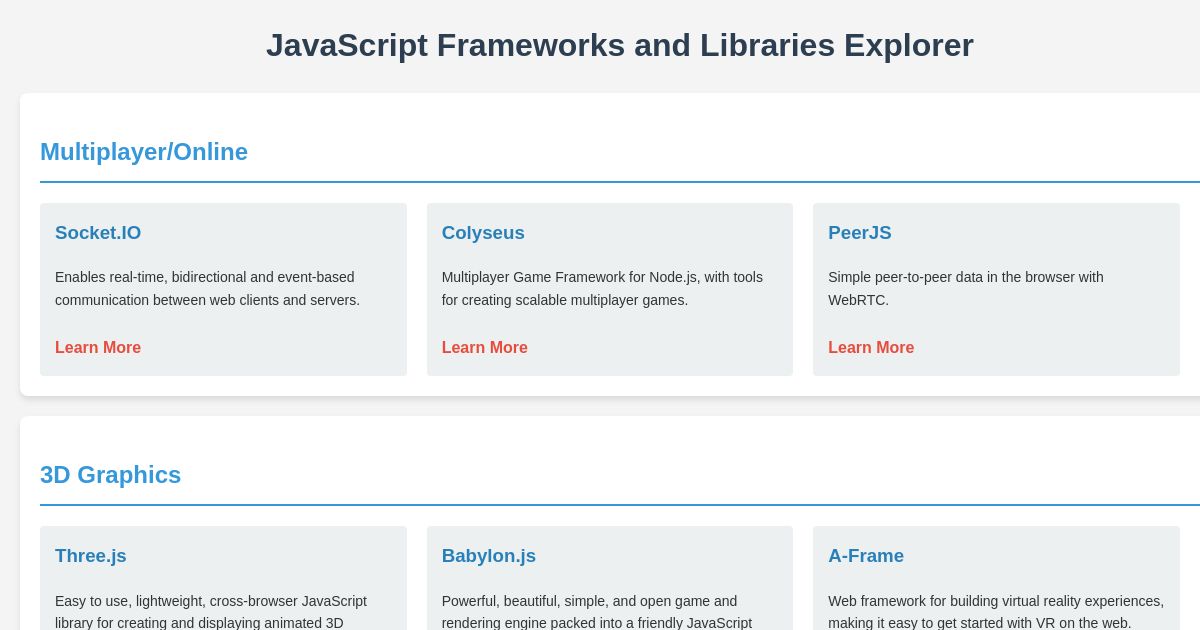Click the 3D Graphics section heading
Image resolution: width=1200 pixels, height=630 pixels.
[x=111, y=475]
